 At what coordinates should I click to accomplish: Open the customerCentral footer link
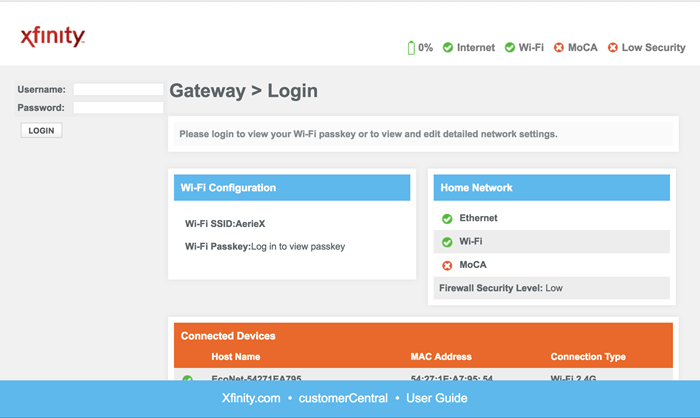pos(343,398)
